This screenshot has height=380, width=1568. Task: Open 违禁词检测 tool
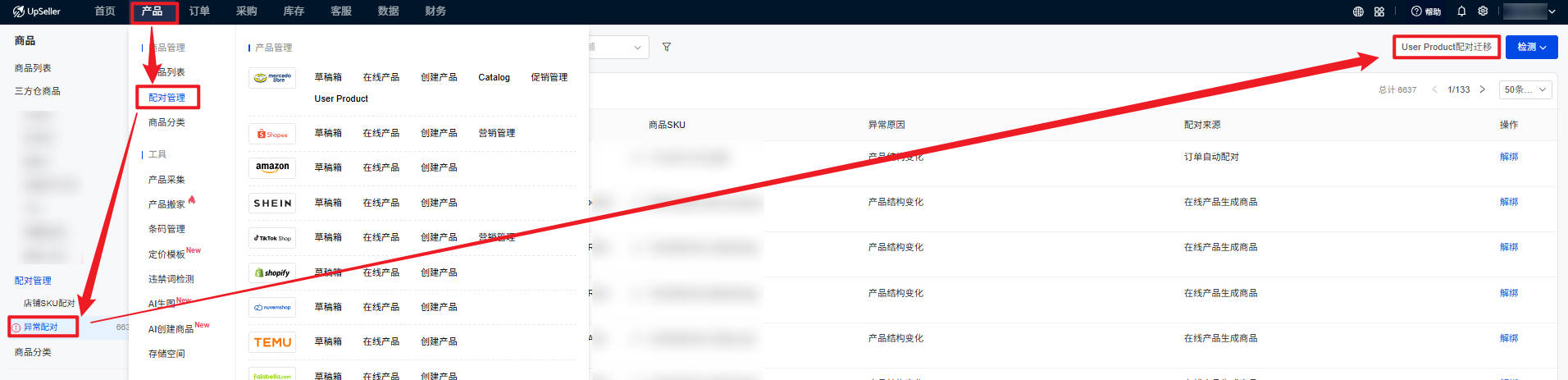pyautogui.click(x=171, y=279)
